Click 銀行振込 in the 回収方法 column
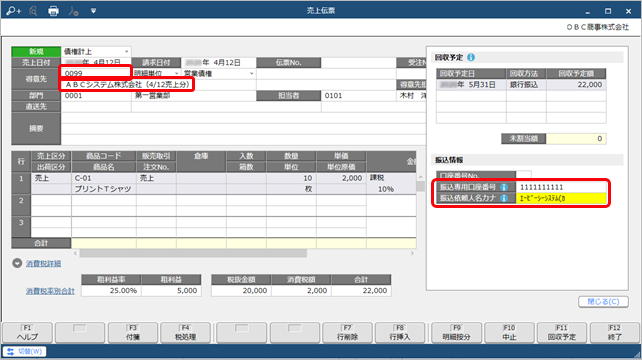 [x=526, y=85]
